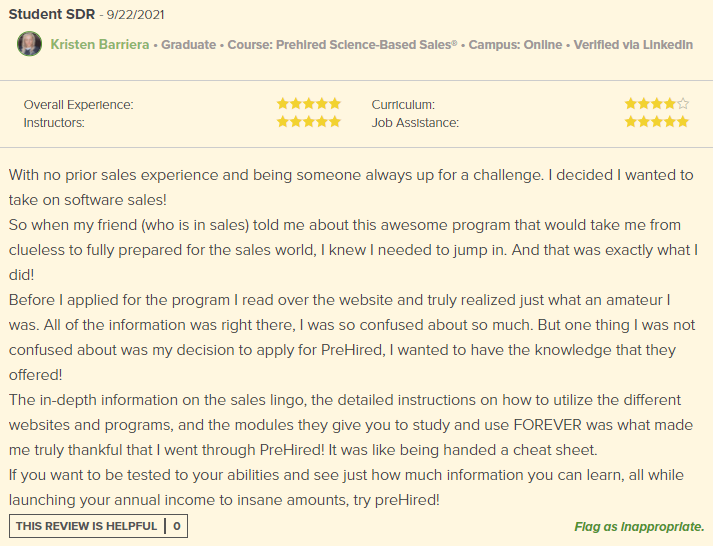Click the 9/22/2021 review date
The height and width of the screenshot is (546, 713).
(x=135, y=16)
